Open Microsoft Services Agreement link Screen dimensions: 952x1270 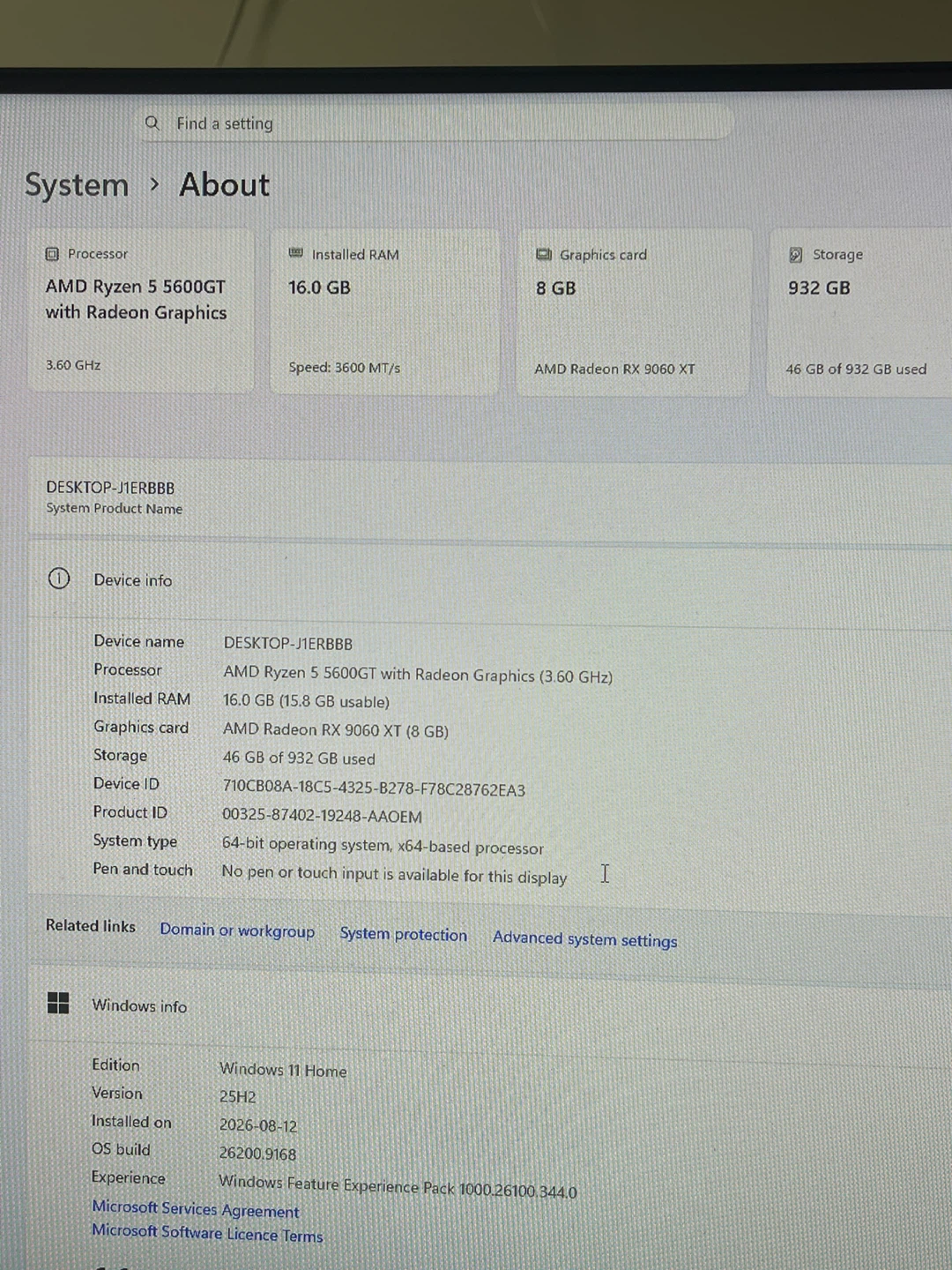196,1209
